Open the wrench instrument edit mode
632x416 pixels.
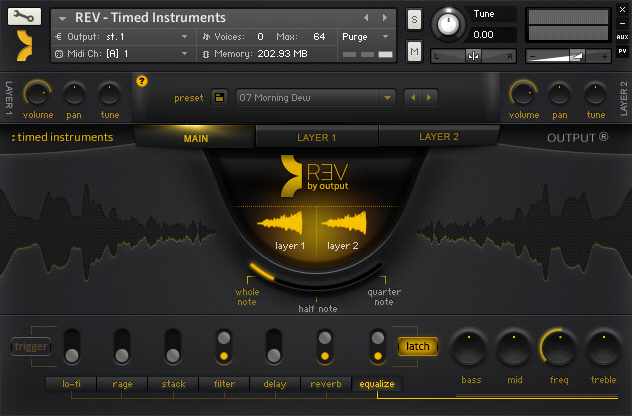pyautogui.click(x=24, y=17)
